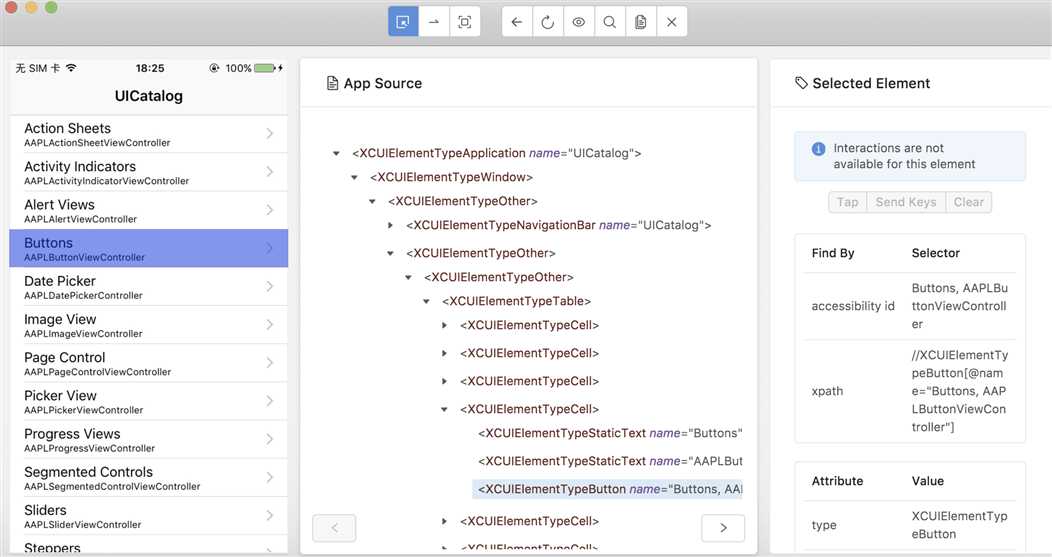Switch to Swipe By Coordinates mode
1052x557 pixels.
[x=434, y=22]
